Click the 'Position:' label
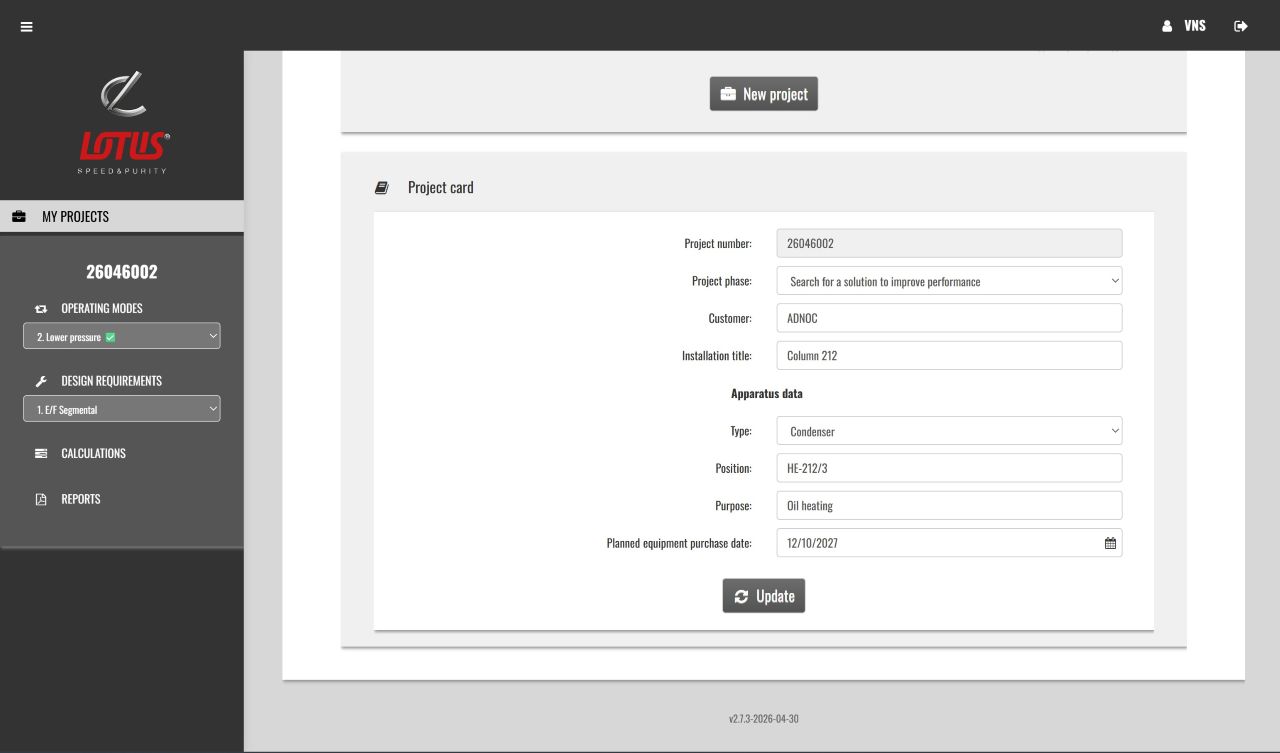Image resolution: width=1280 pixels, height=753 pixels. (x=733, y=468)
